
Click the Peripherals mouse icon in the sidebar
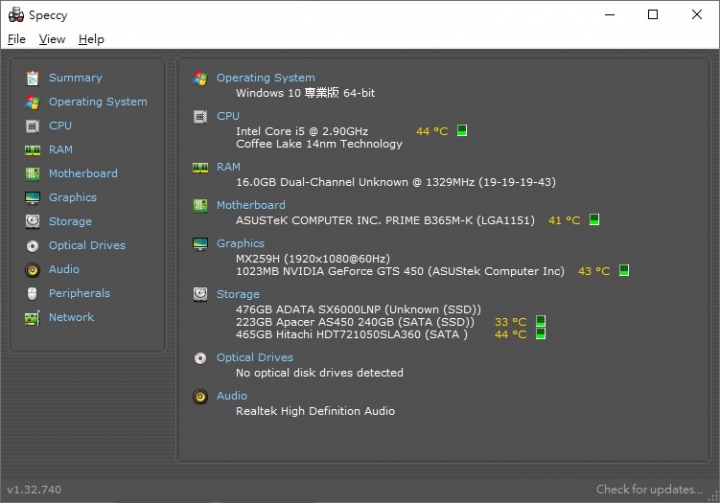(32, 294)
